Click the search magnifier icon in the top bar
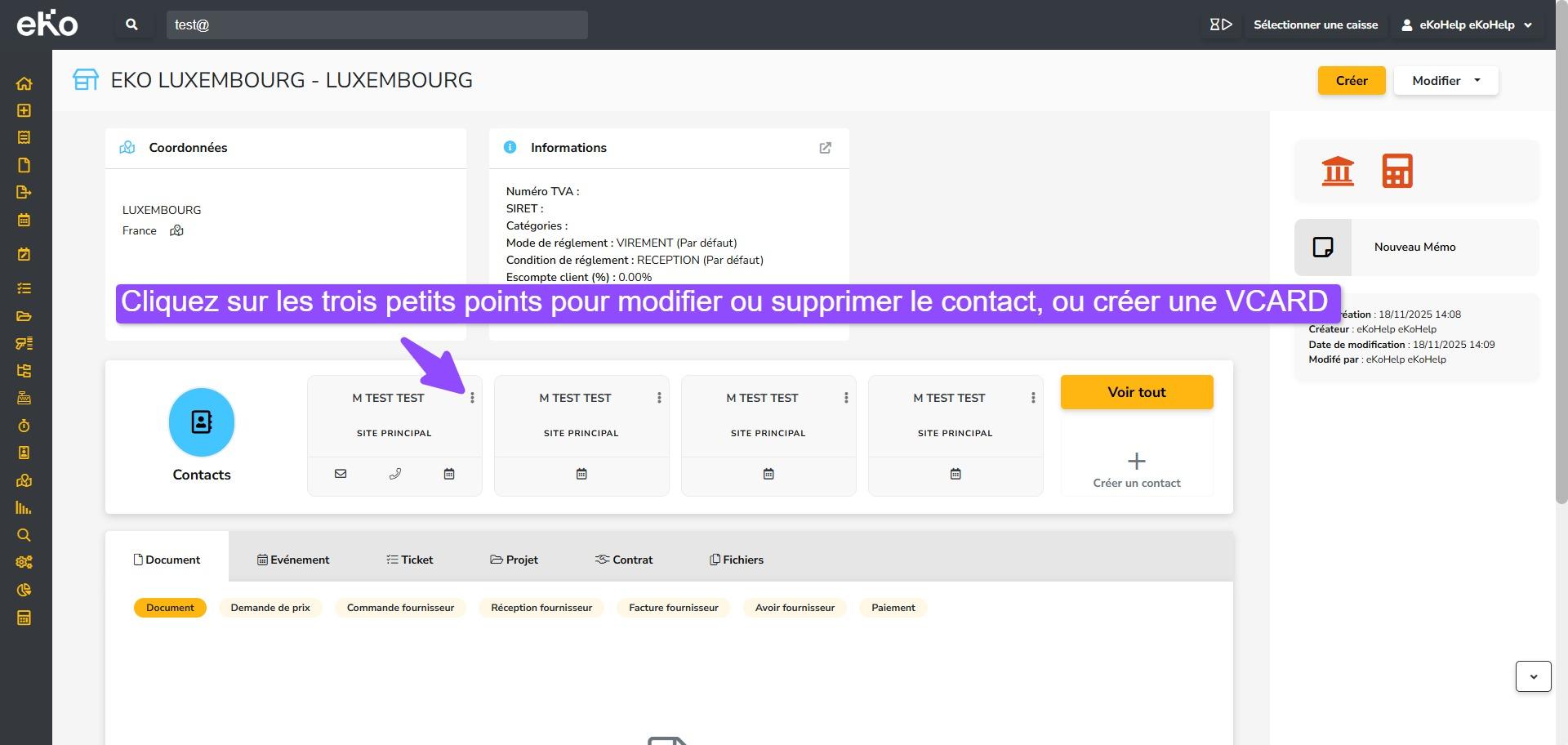 tap(131, 25)
